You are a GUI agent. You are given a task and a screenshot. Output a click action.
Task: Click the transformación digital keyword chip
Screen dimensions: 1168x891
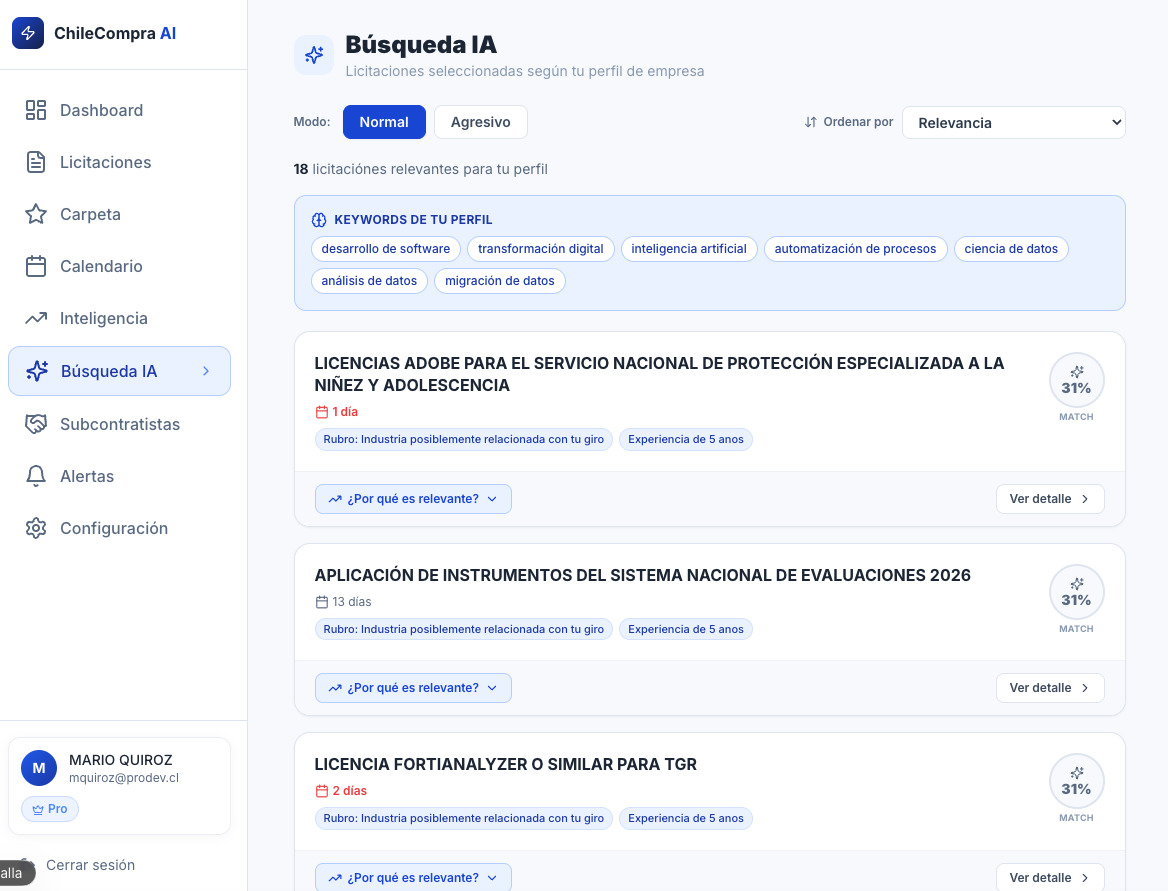pyautogui.click(x=541, y=249)
